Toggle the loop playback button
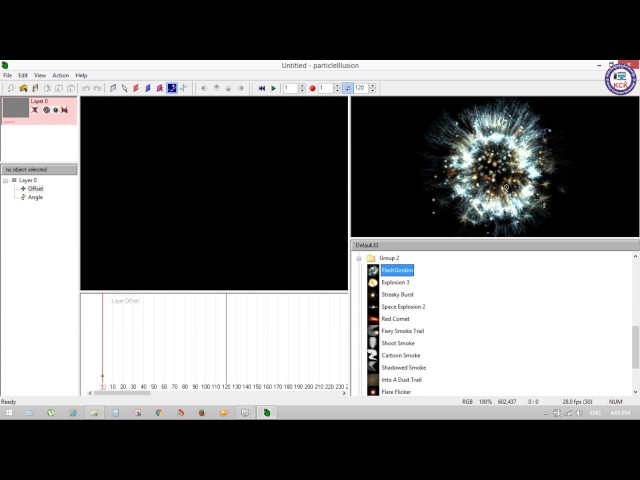 pyautogui.click(x=347, y=88)
